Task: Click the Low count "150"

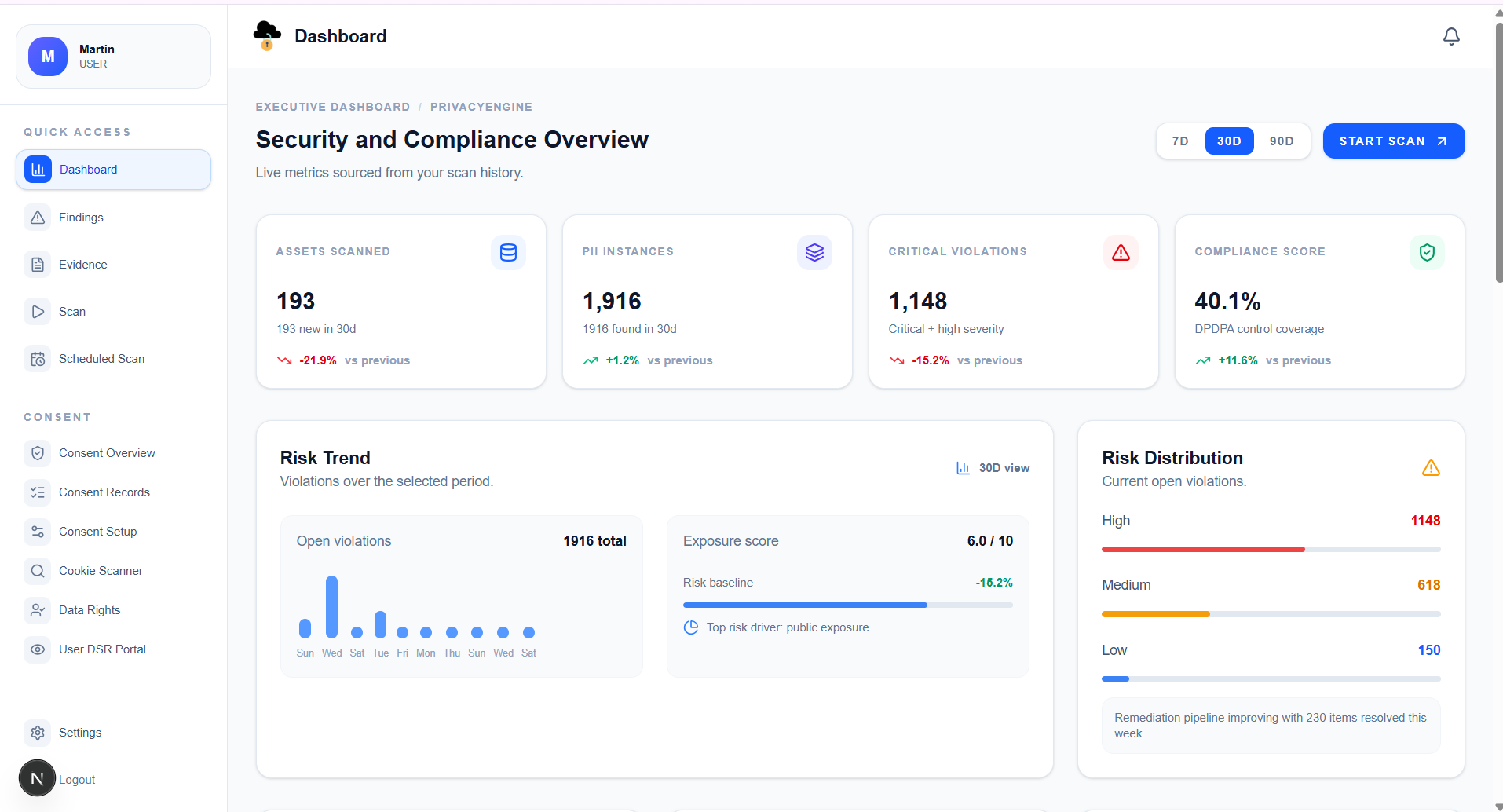Action: (x=1429, y=650)
